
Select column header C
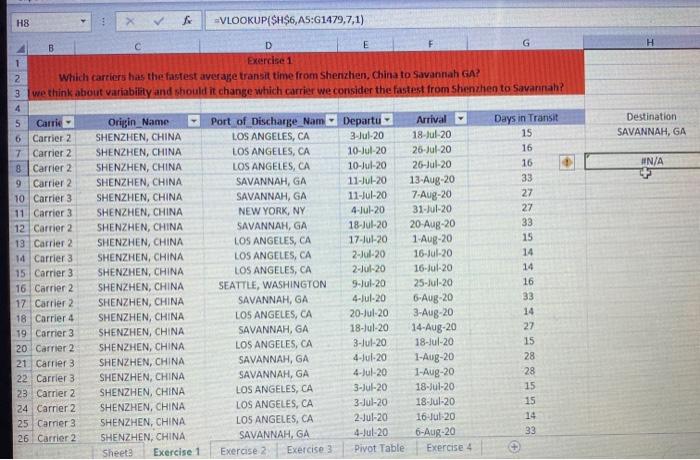click(138, 46)
